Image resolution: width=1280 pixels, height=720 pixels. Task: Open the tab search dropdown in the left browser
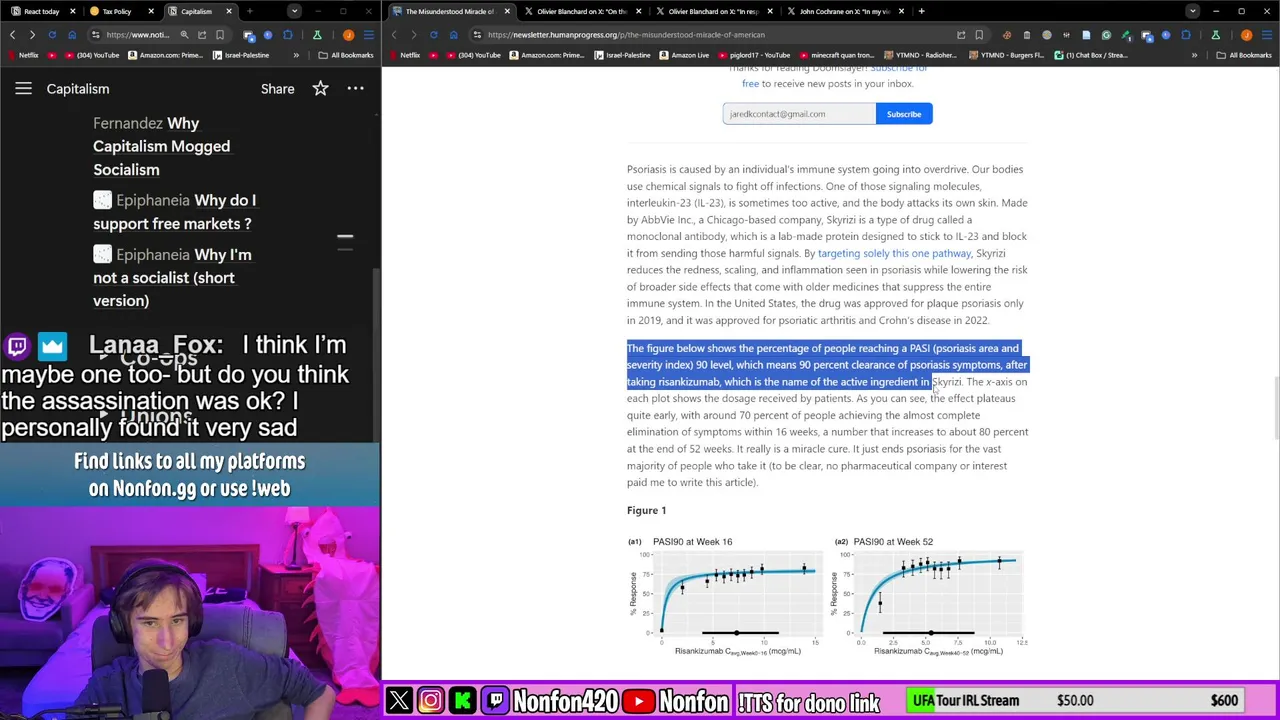click(294, 11)
